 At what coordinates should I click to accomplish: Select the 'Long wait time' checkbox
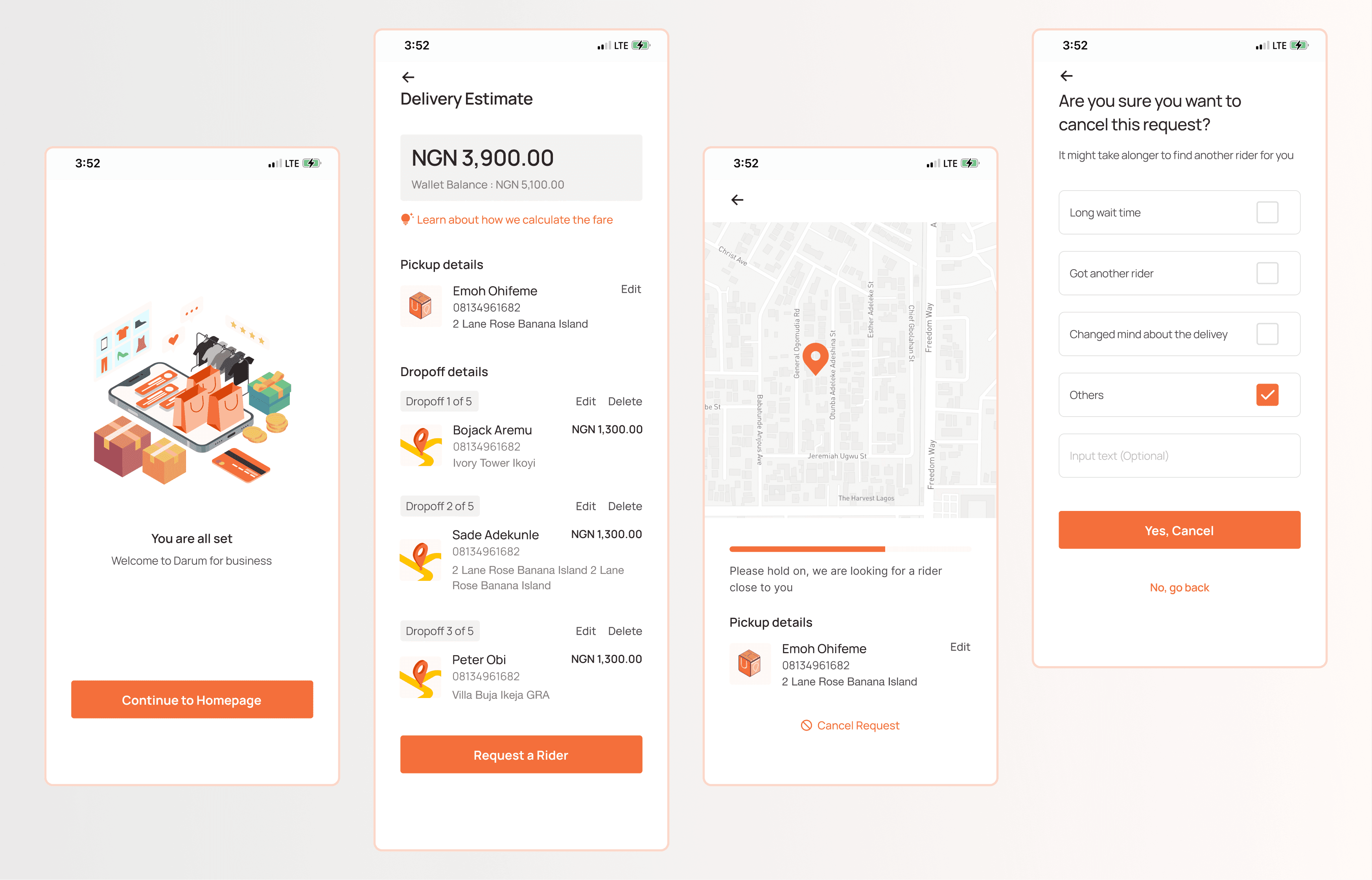coord(1271,212)
